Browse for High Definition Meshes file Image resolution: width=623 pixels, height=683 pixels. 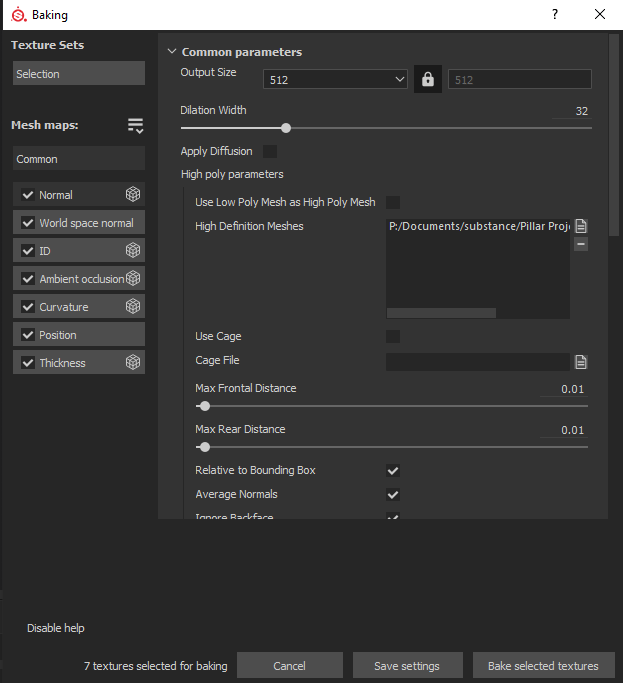click(581, 226)
